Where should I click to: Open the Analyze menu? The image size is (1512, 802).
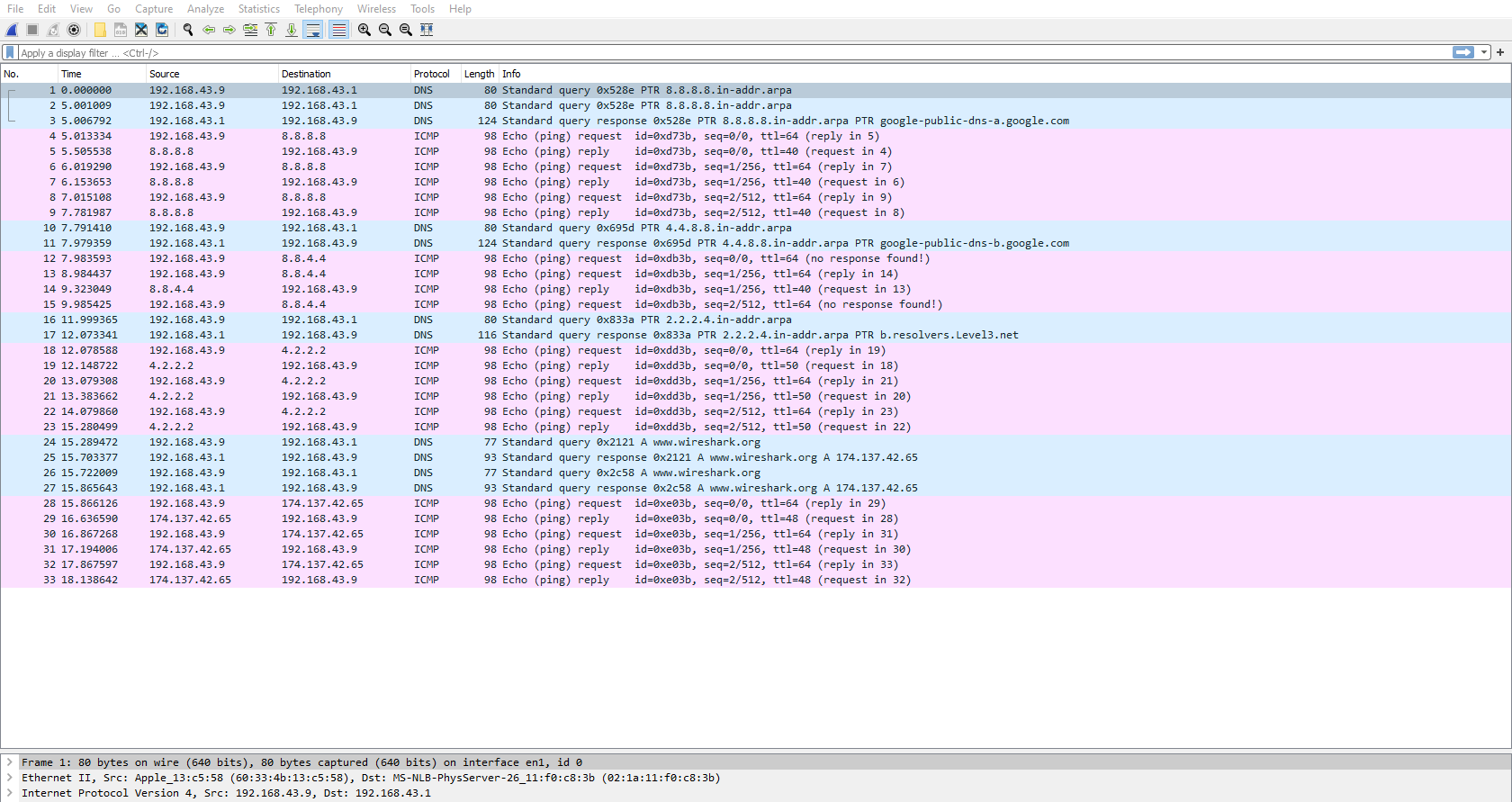(205, 9)
